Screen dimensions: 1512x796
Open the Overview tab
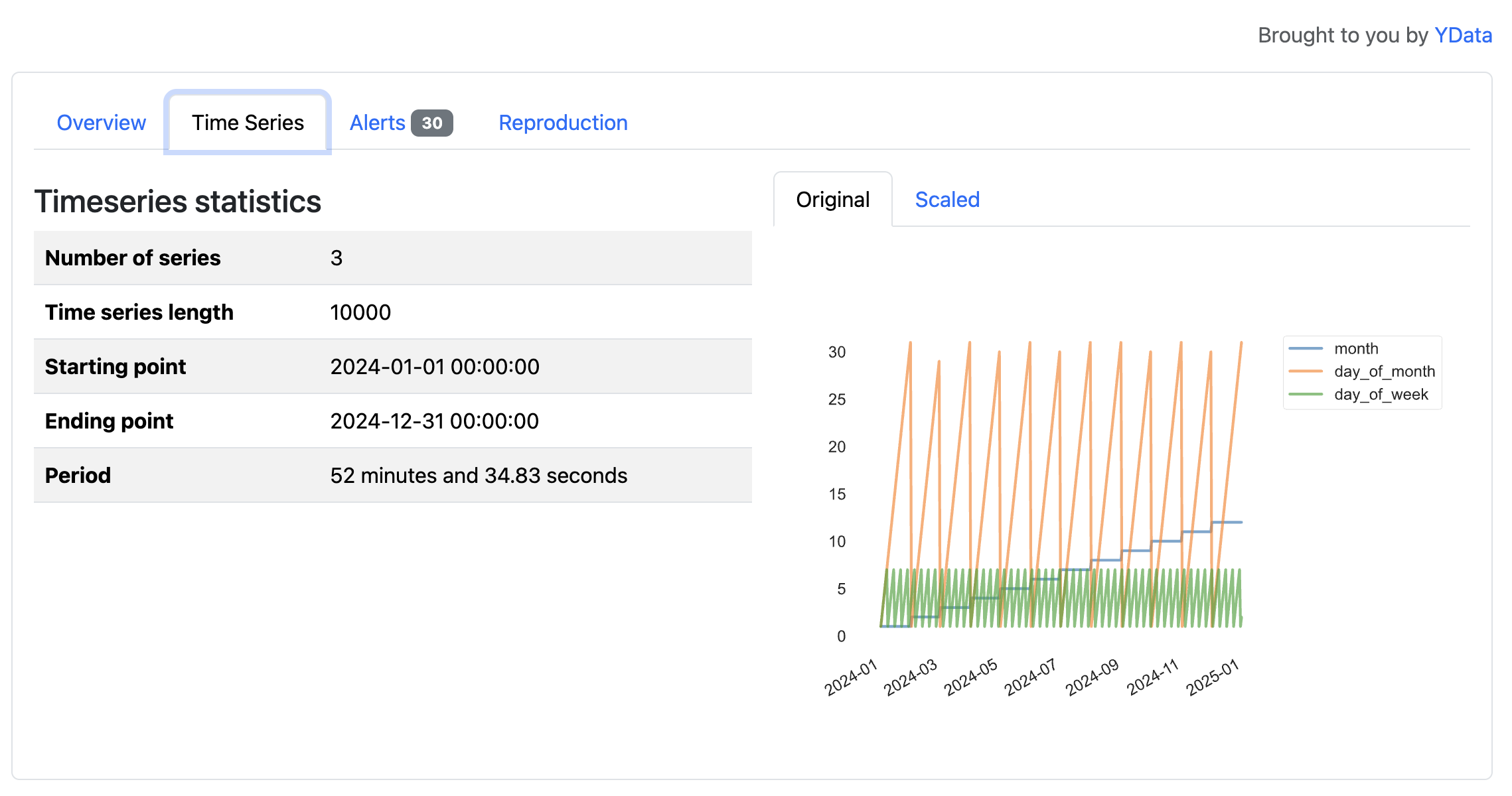tap(101, 123)
